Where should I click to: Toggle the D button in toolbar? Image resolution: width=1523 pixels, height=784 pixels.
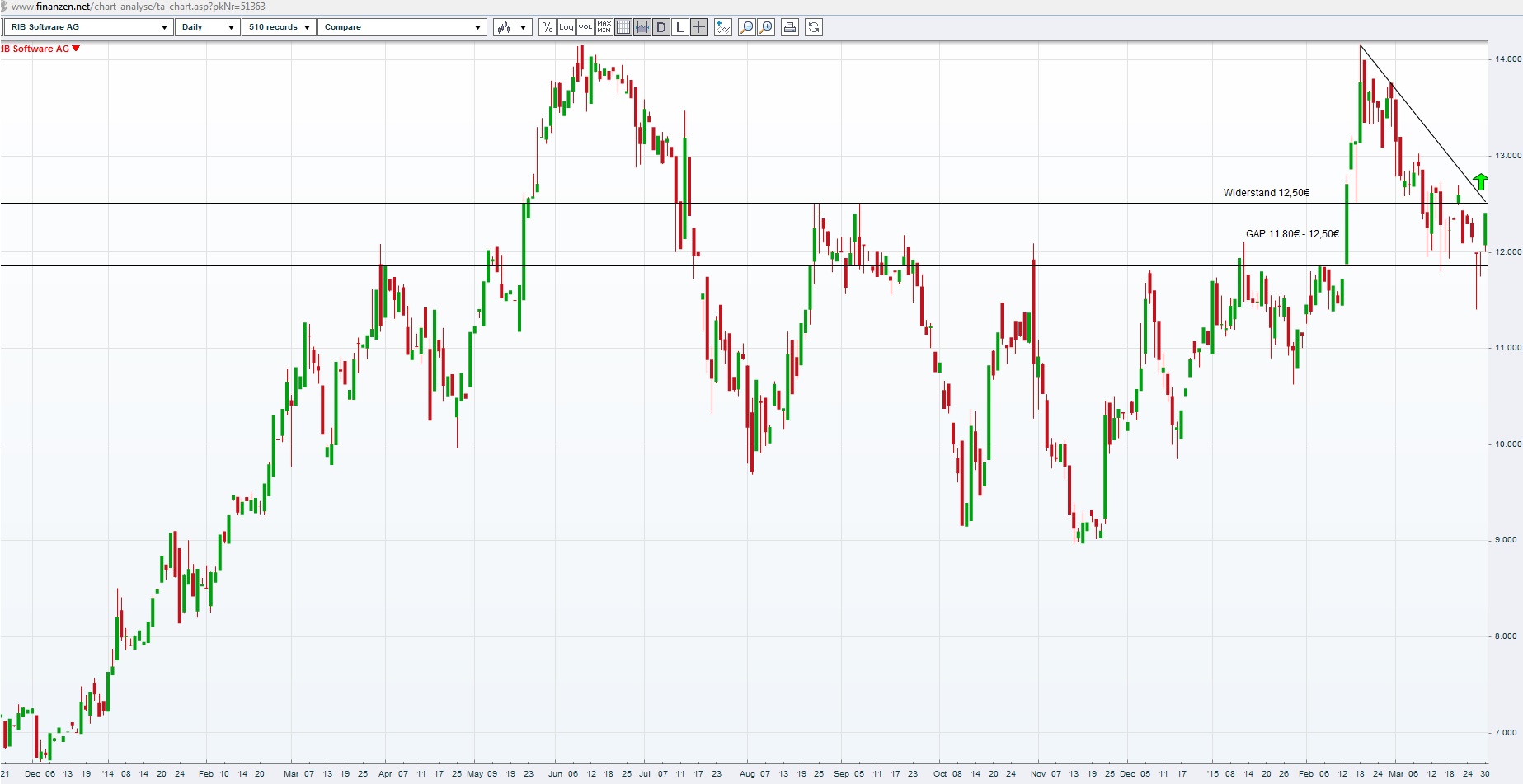(x=661, y=27)
